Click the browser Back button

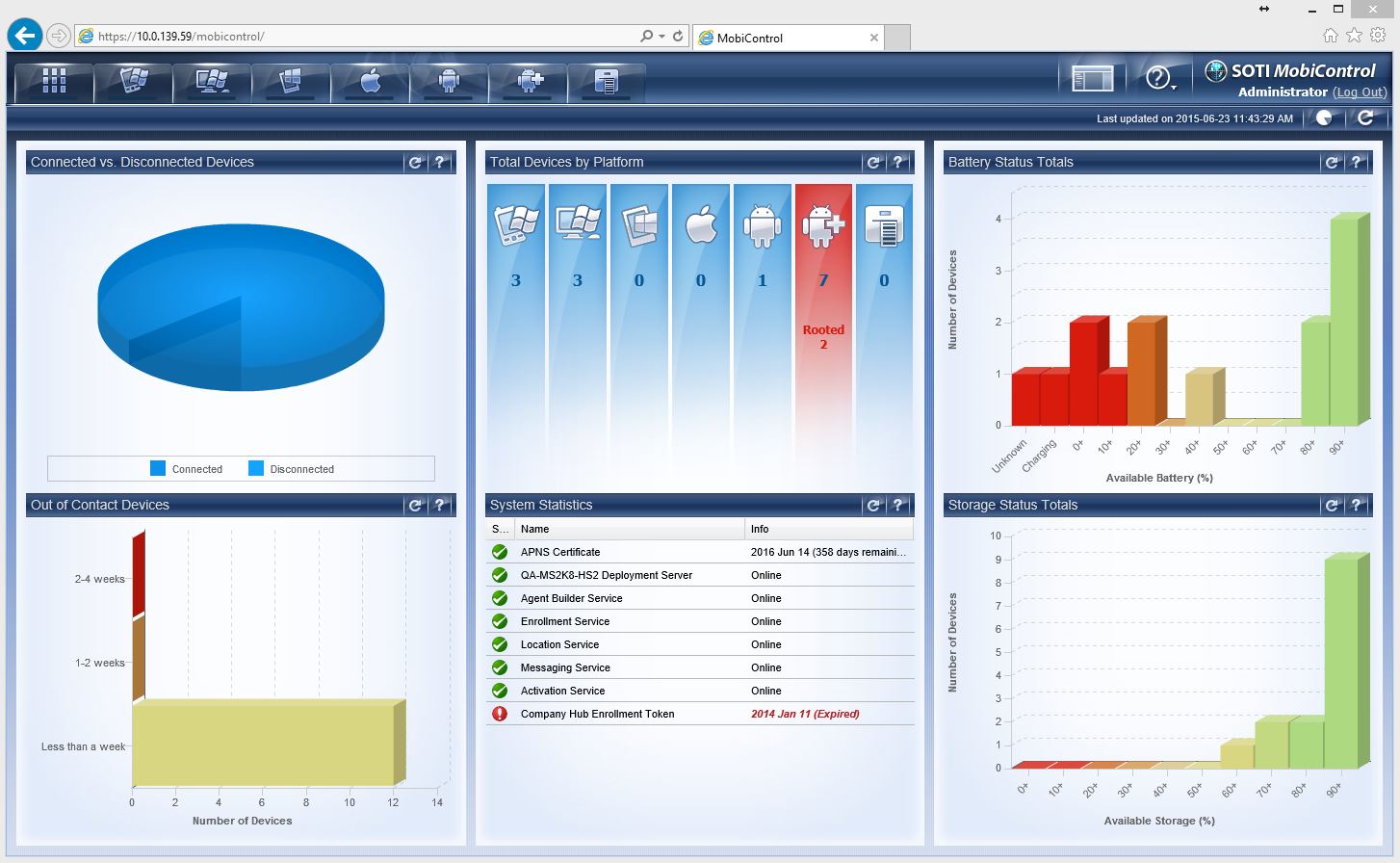pyautogui.click(x=25, y=37)
